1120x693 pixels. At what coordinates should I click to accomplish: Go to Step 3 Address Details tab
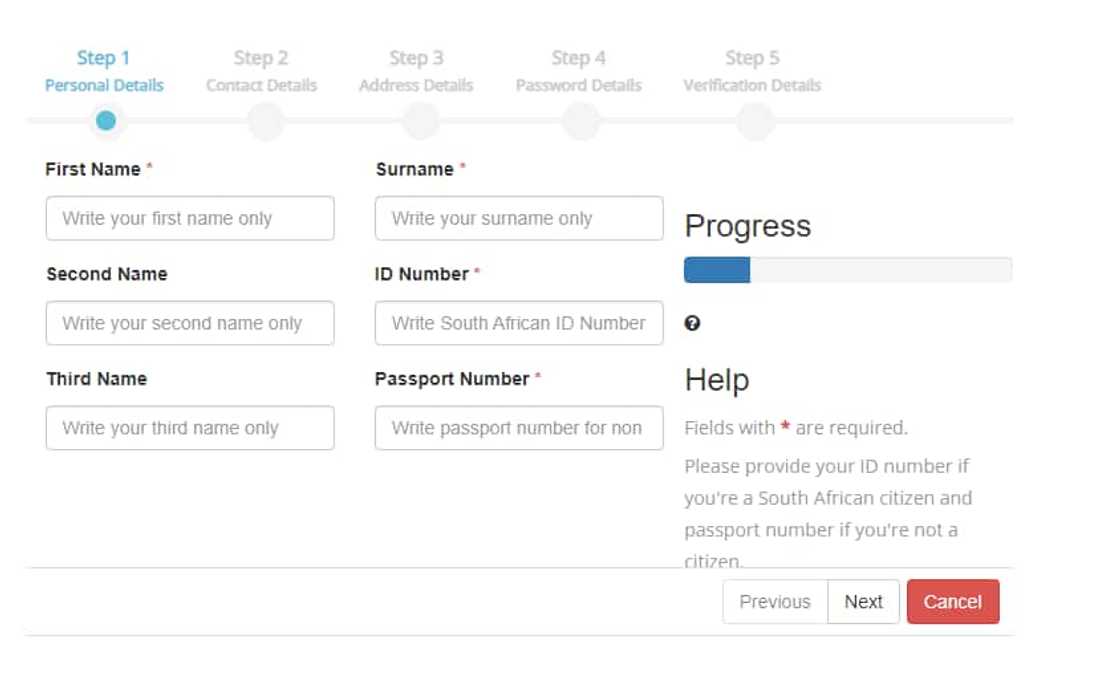[x=416, y=71]
